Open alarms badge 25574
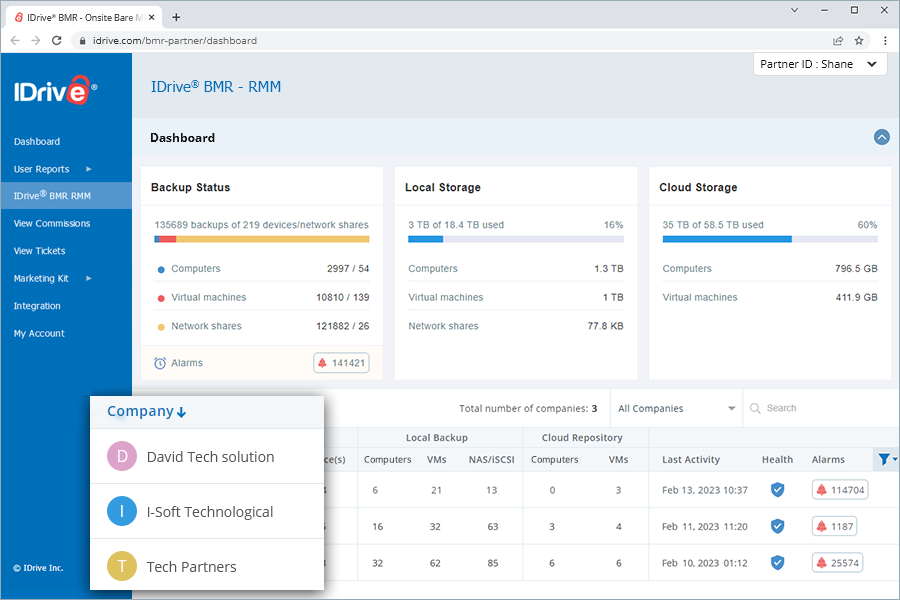 (x=837, y=563)
